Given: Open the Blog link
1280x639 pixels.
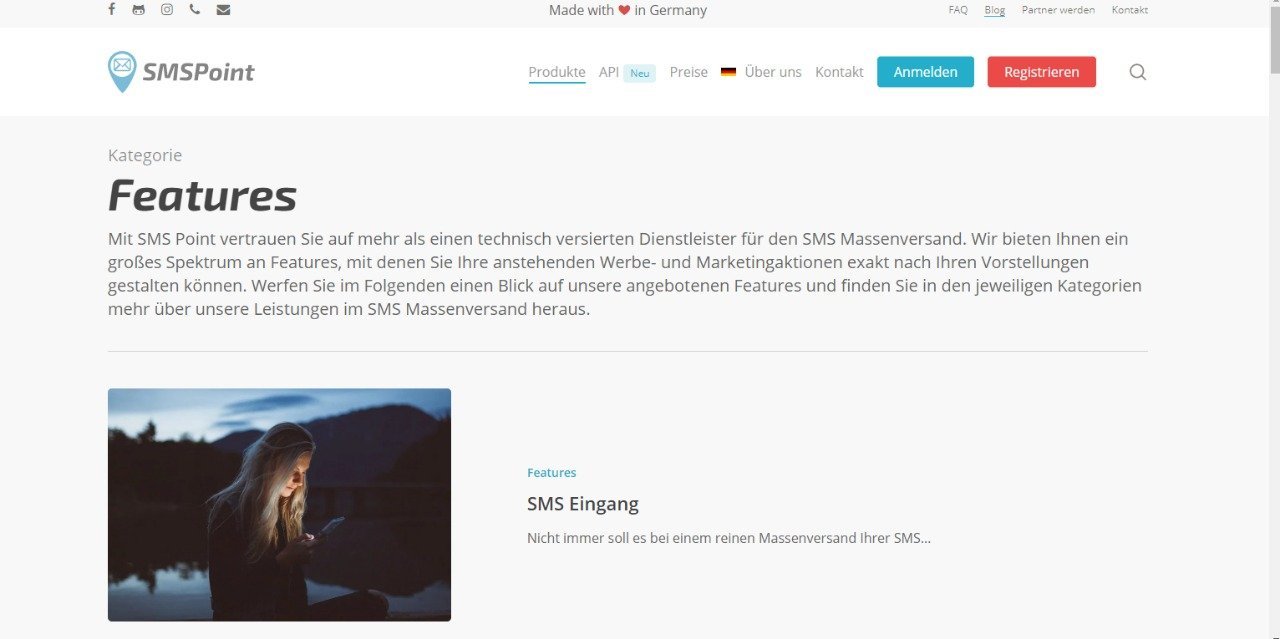Looking at the screenshot, I should point(994,10).
